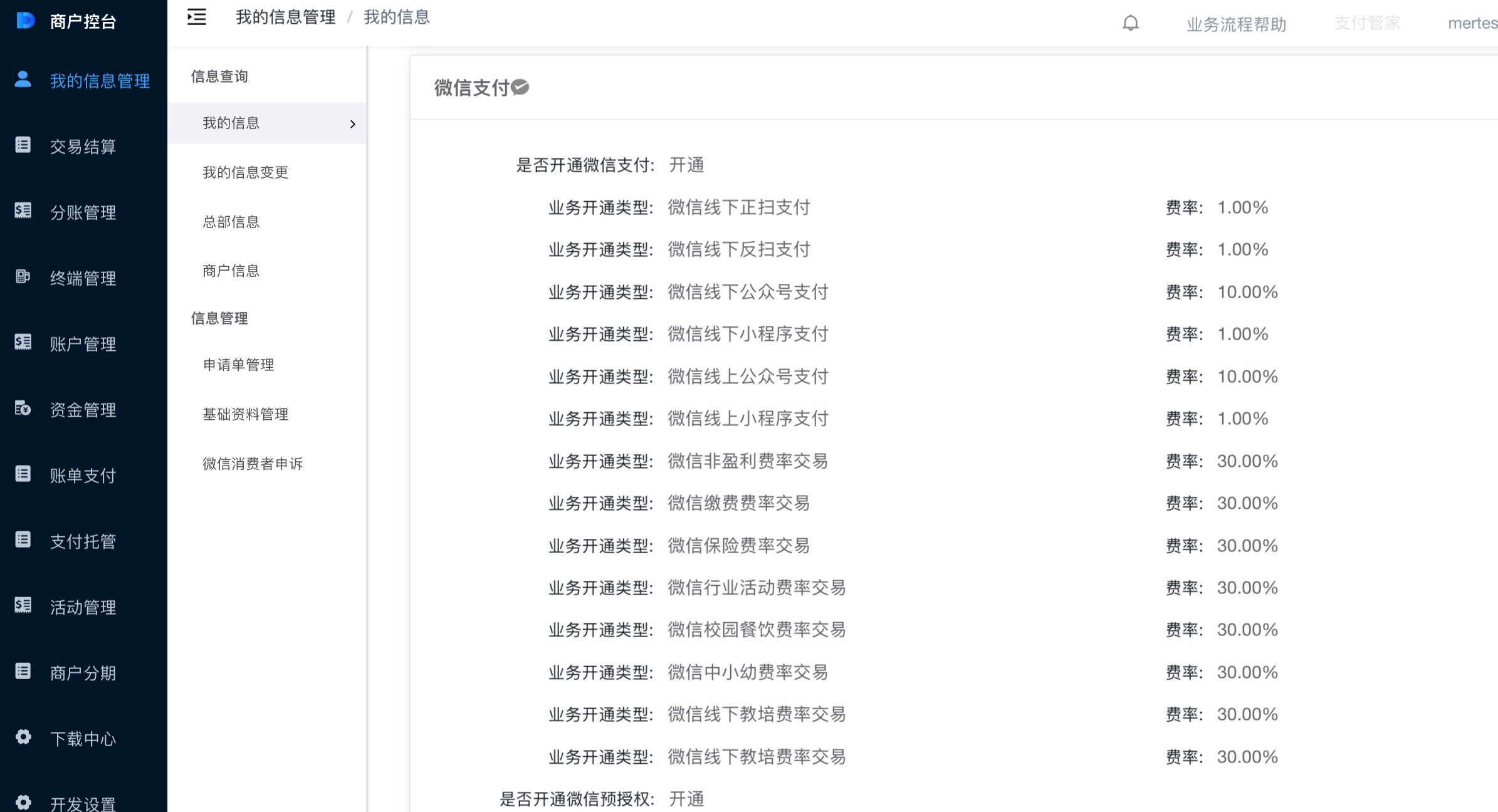1498x812 pixels.
Task: Click 微信行业活动费率交易 text
Action: coord(757,588)
